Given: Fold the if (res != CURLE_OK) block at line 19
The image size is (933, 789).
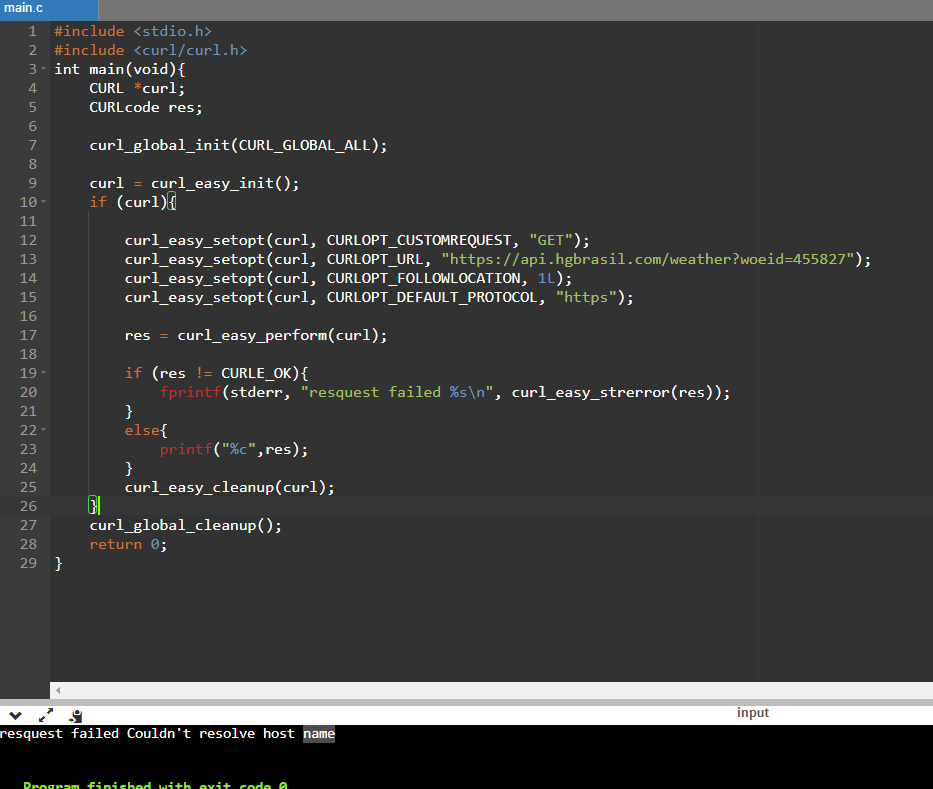Looking at the screenshot, I should click(x=43, y=373).
